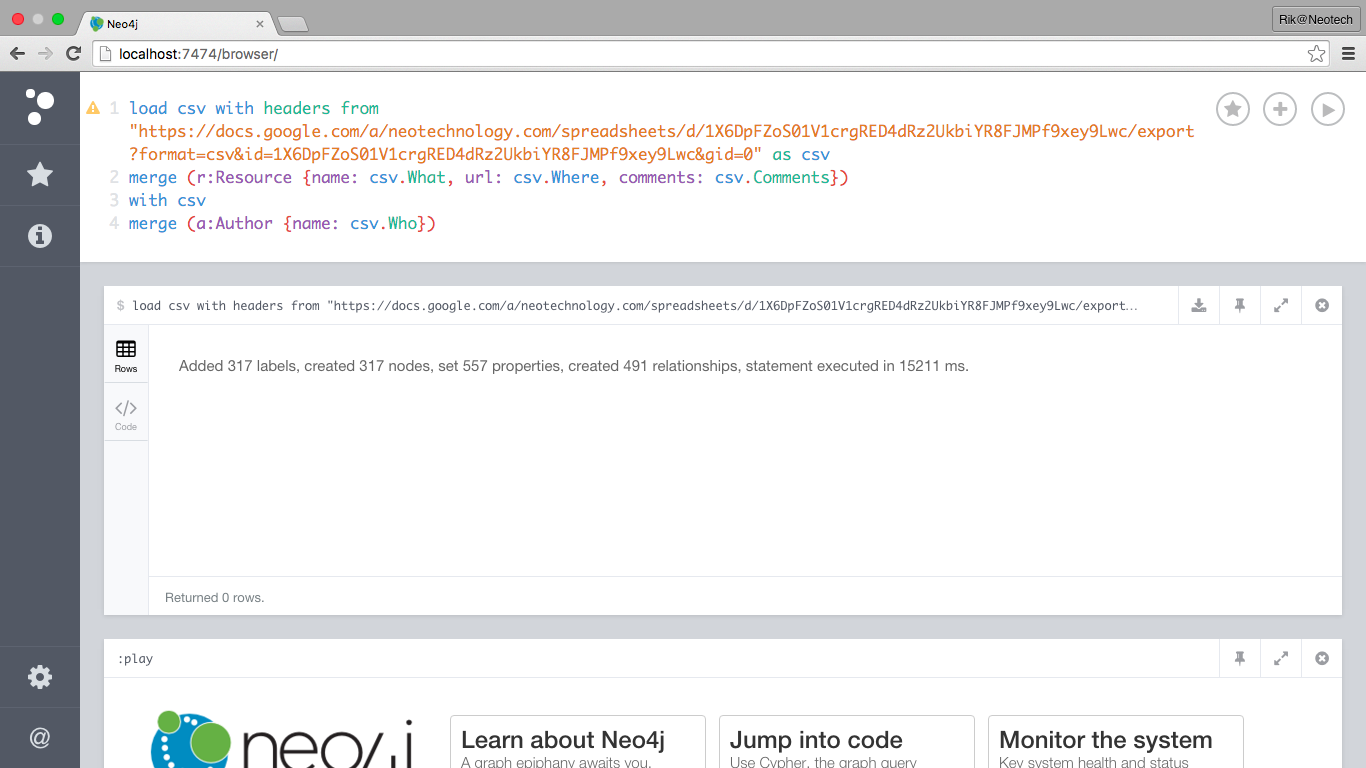The width and height of the screenshot is (1366, 768).
Task: Open the Information panel in sidebar
Action: (x=40, y=236)
